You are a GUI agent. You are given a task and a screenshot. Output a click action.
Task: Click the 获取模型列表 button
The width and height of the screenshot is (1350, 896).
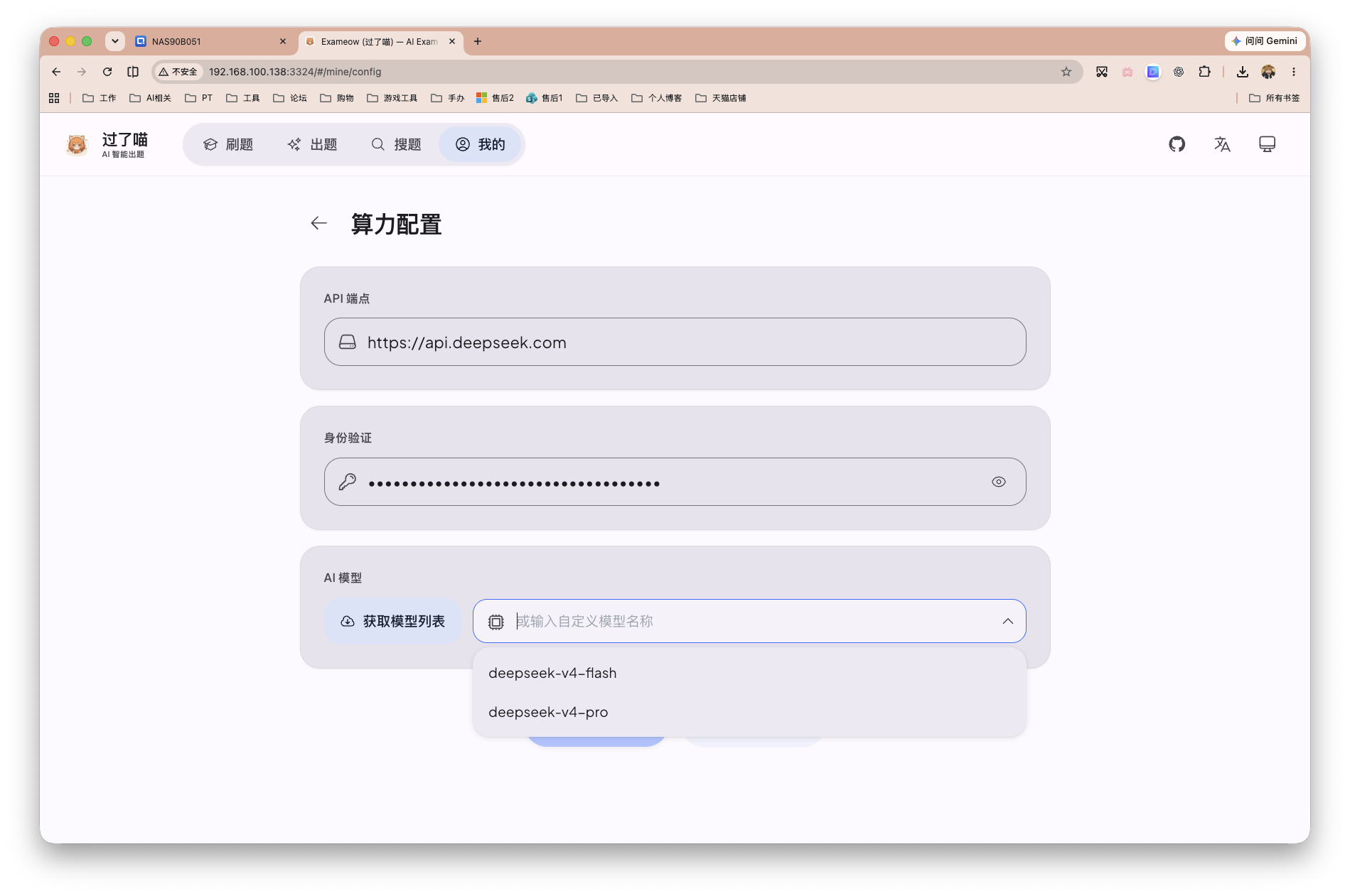[x=392, y=621]
